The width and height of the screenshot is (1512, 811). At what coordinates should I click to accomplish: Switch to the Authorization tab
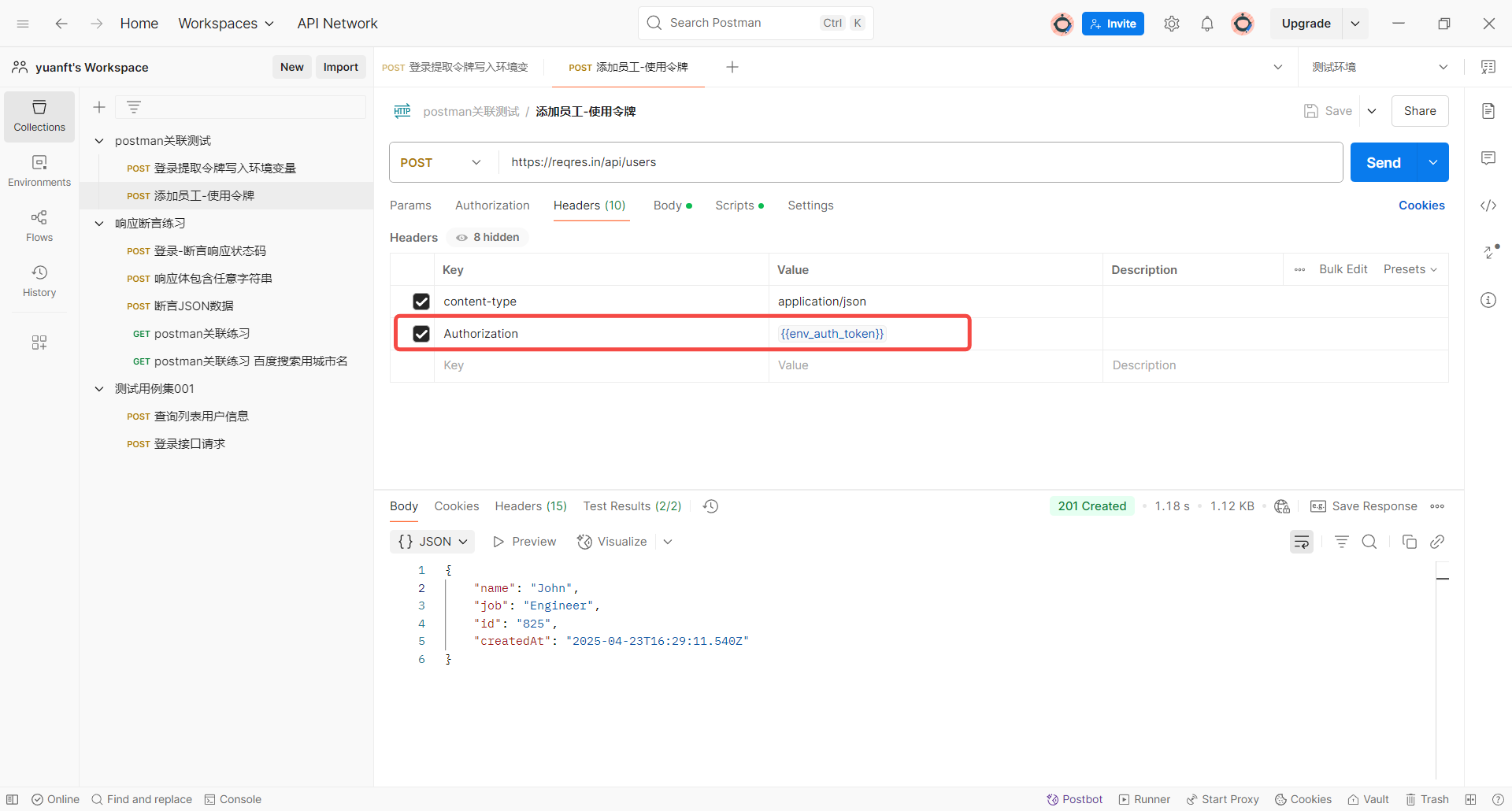pyautogui.click(x=492, y=206)
